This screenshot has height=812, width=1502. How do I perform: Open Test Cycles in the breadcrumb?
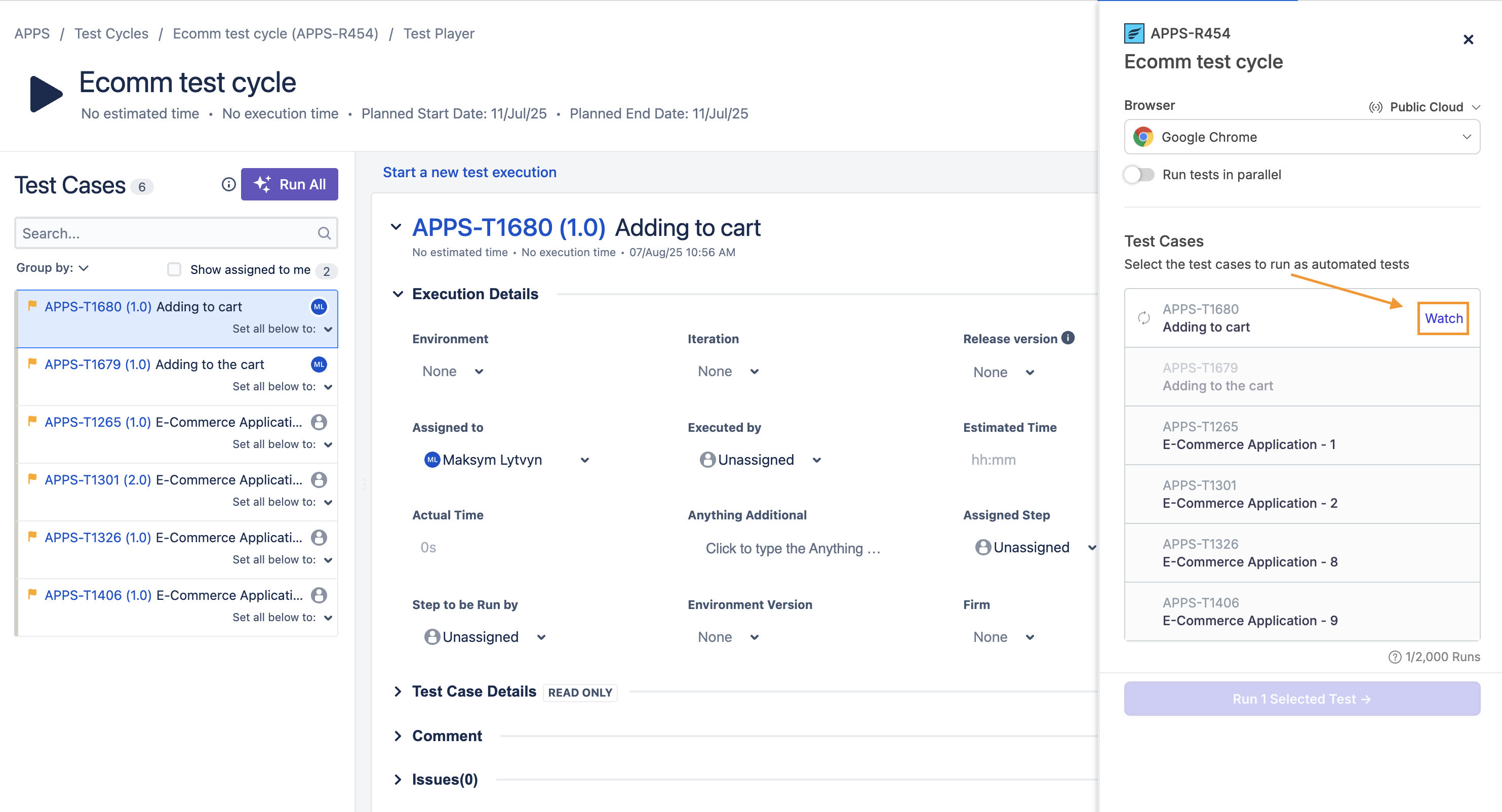111,33
